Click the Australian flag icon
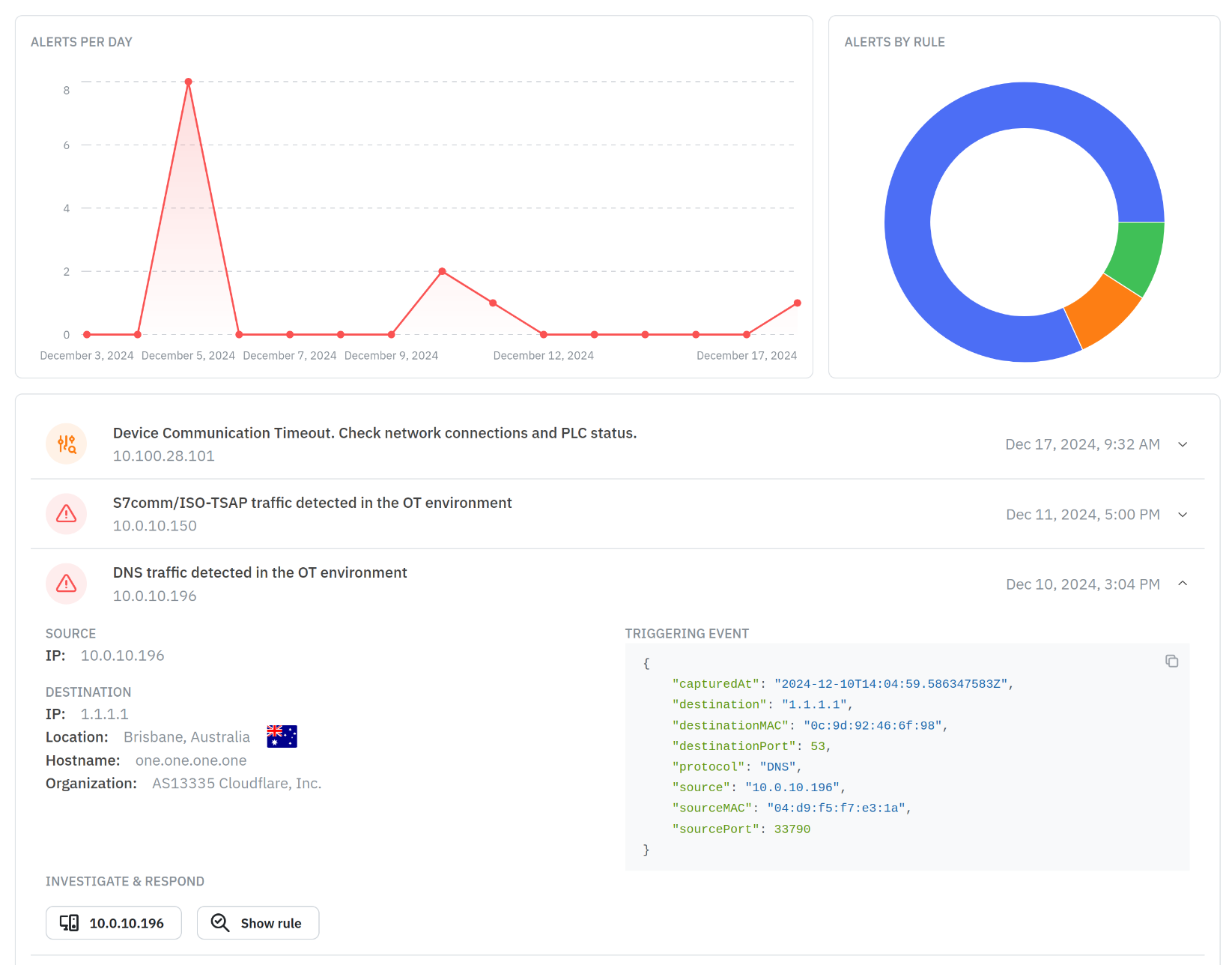 [x=282, y=736]
